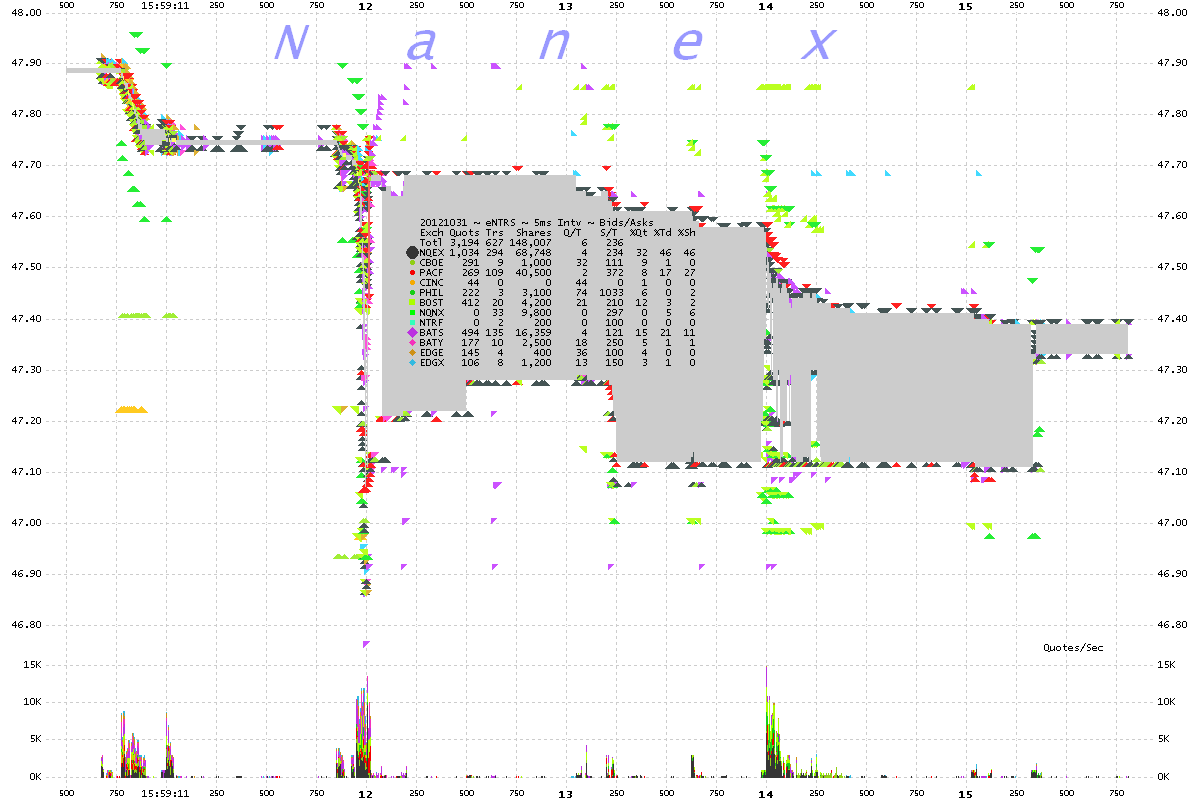The width and height of the screenshot is (1200, 800).
Task: Click the 'NTRF' exchange label
Action: tap(431, 322)
